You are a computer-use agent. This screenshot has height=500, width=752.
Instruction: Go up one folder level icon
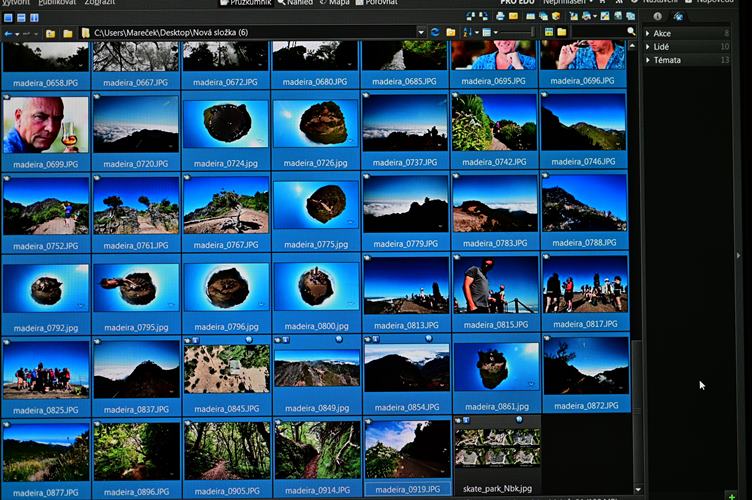click(50, 34)
